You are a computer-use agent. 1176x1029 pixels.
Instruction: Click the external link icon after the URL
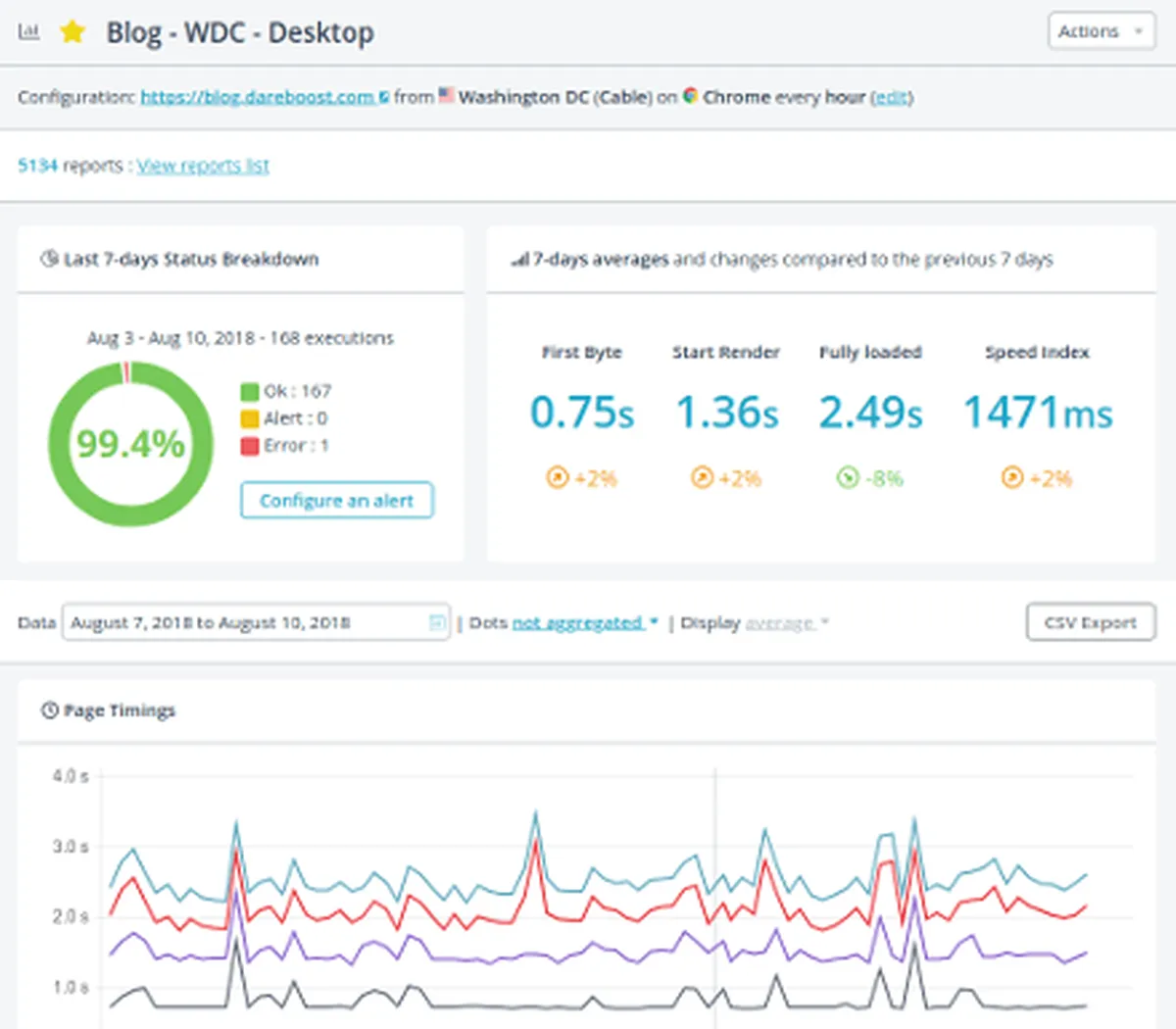tap(384, 97)
